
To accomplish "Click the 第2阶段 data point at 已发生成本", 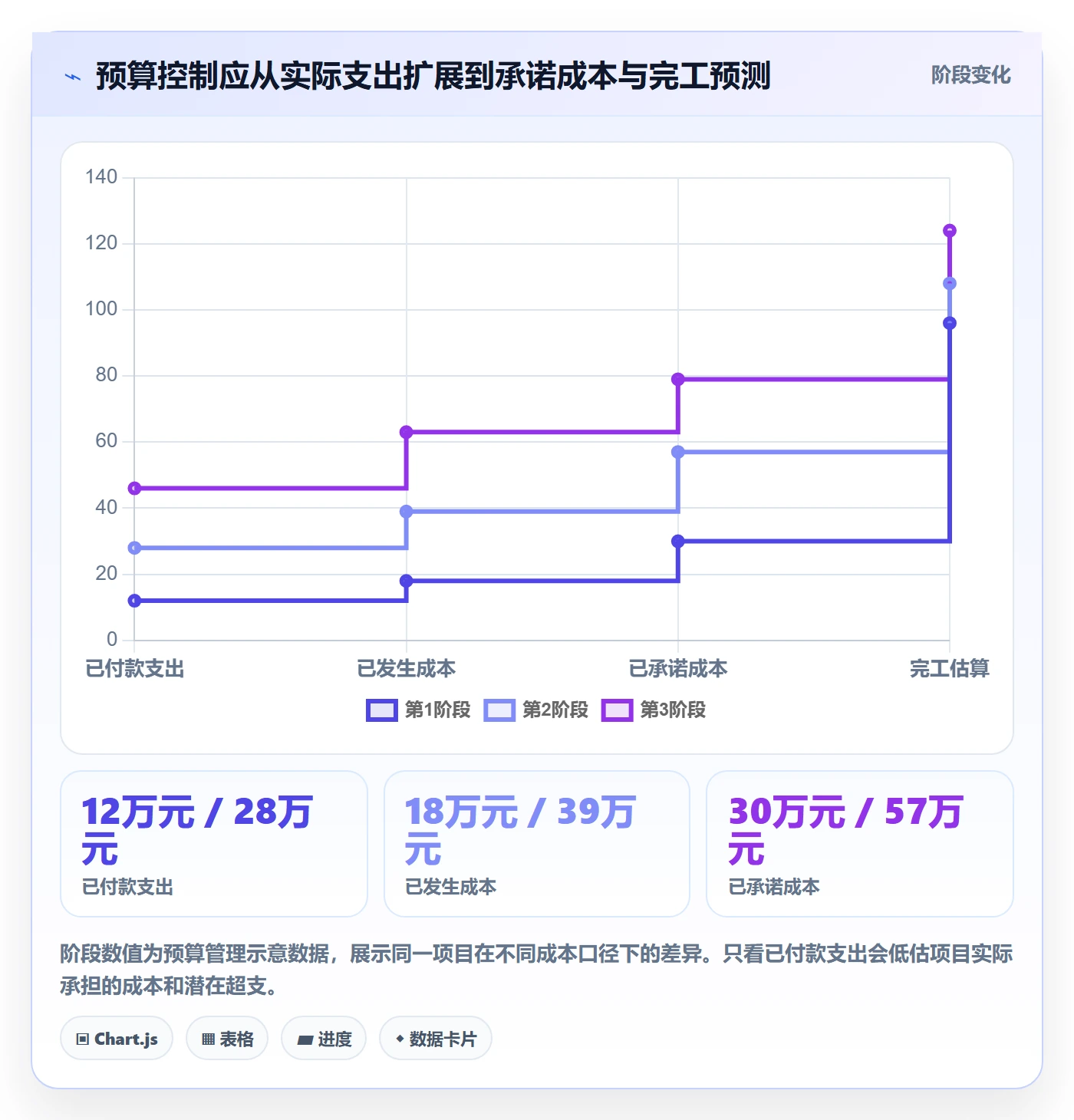I will coord(407,511).
